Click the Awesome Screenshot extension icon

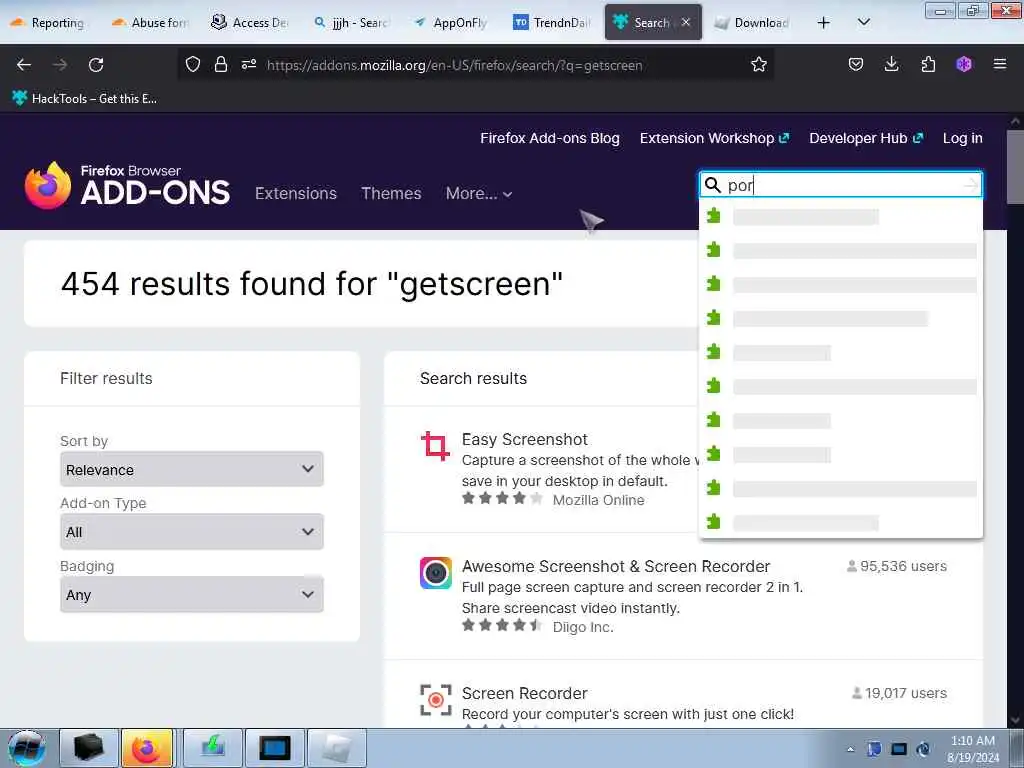click(x=436, y=573)
